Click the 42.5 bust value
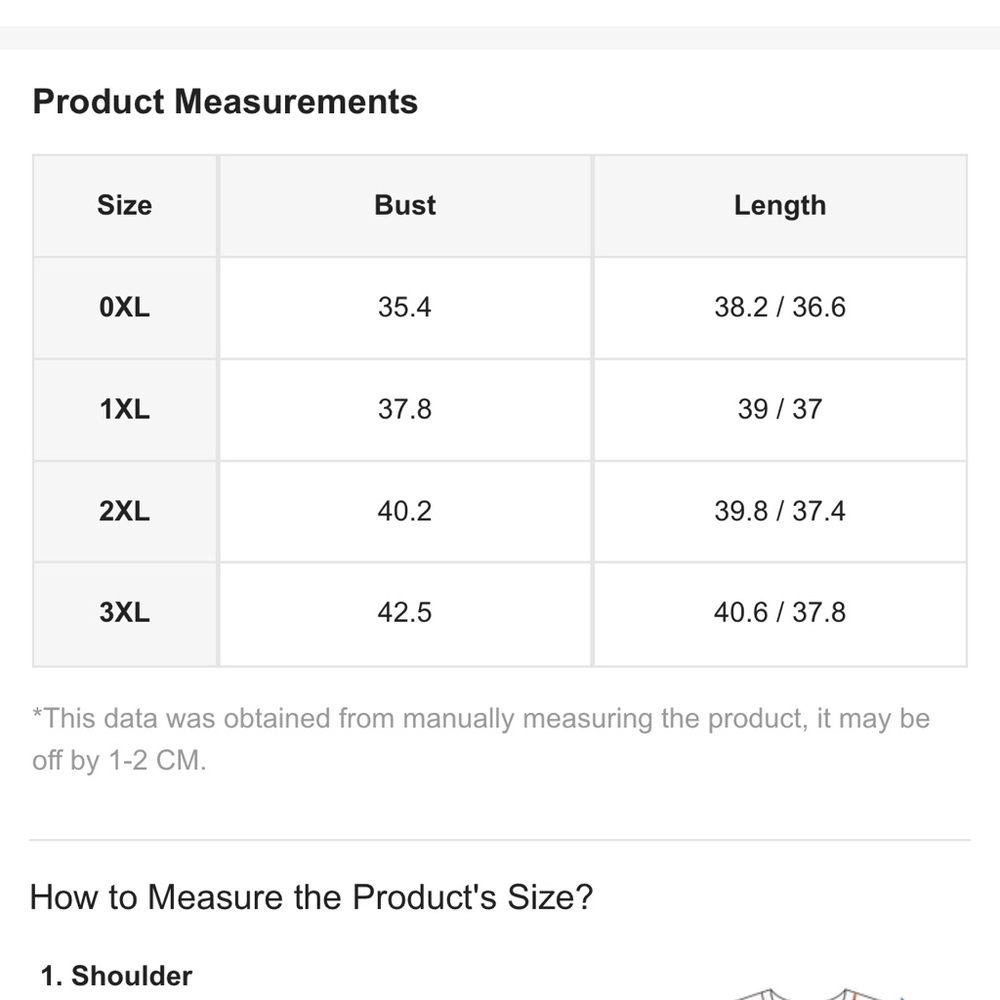 coord(404,612)
